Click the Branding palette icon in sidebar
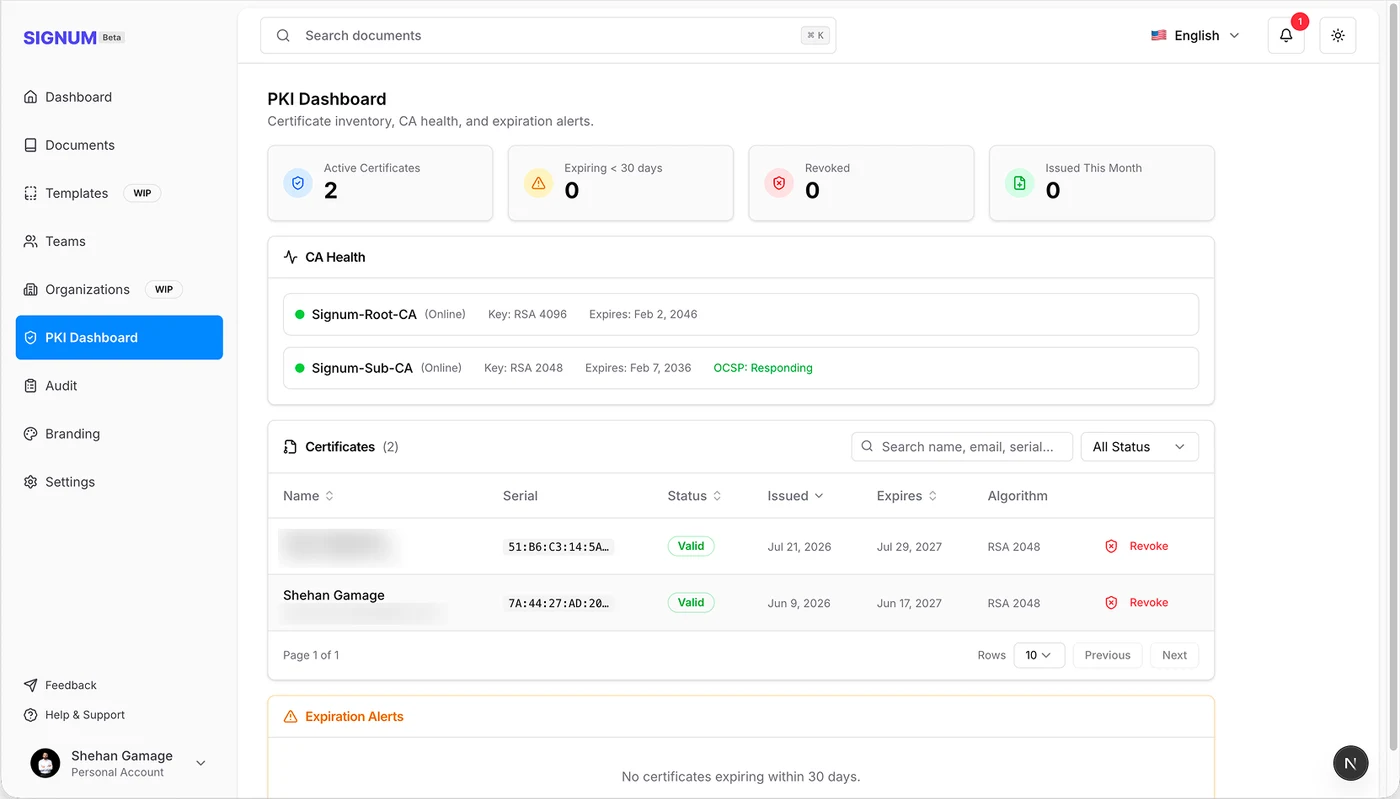Image resolution: width=1400 pixels, height=799 pixels. (30, 434)
